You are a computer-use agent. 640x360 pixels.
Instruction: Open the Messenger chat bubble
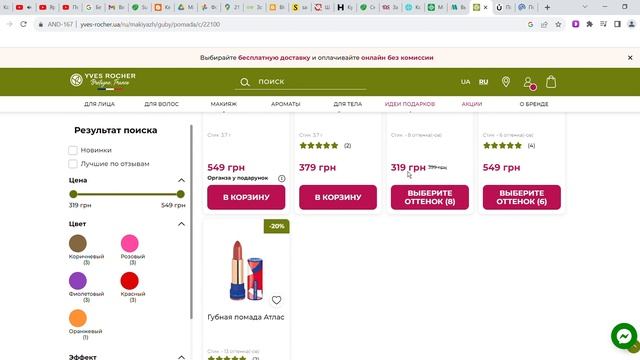[x=624, y=336]
